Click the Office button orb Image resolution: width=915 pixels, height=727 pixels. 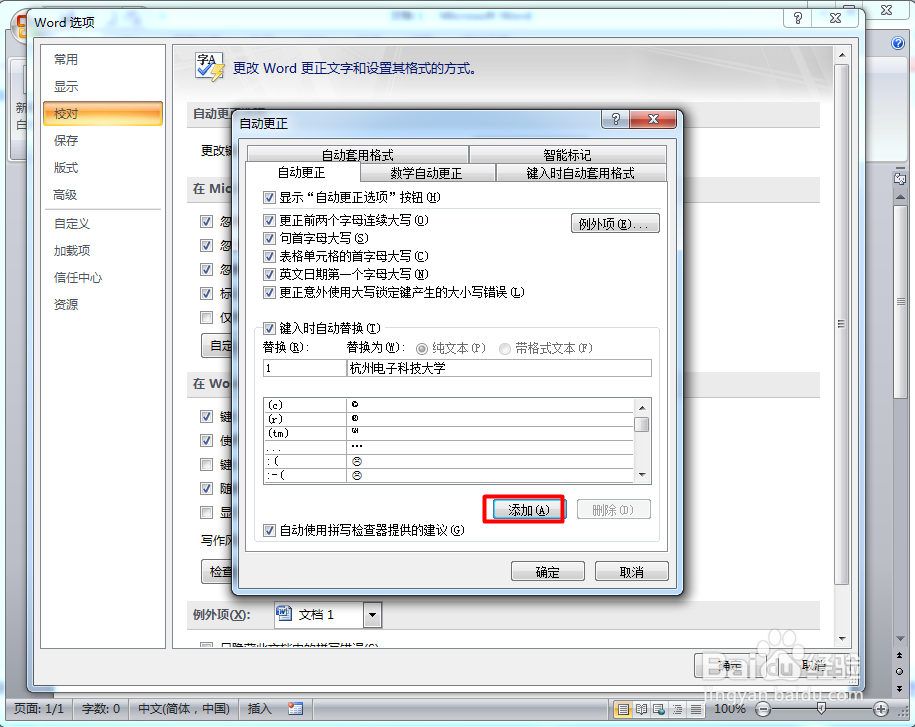coord(21,27)
